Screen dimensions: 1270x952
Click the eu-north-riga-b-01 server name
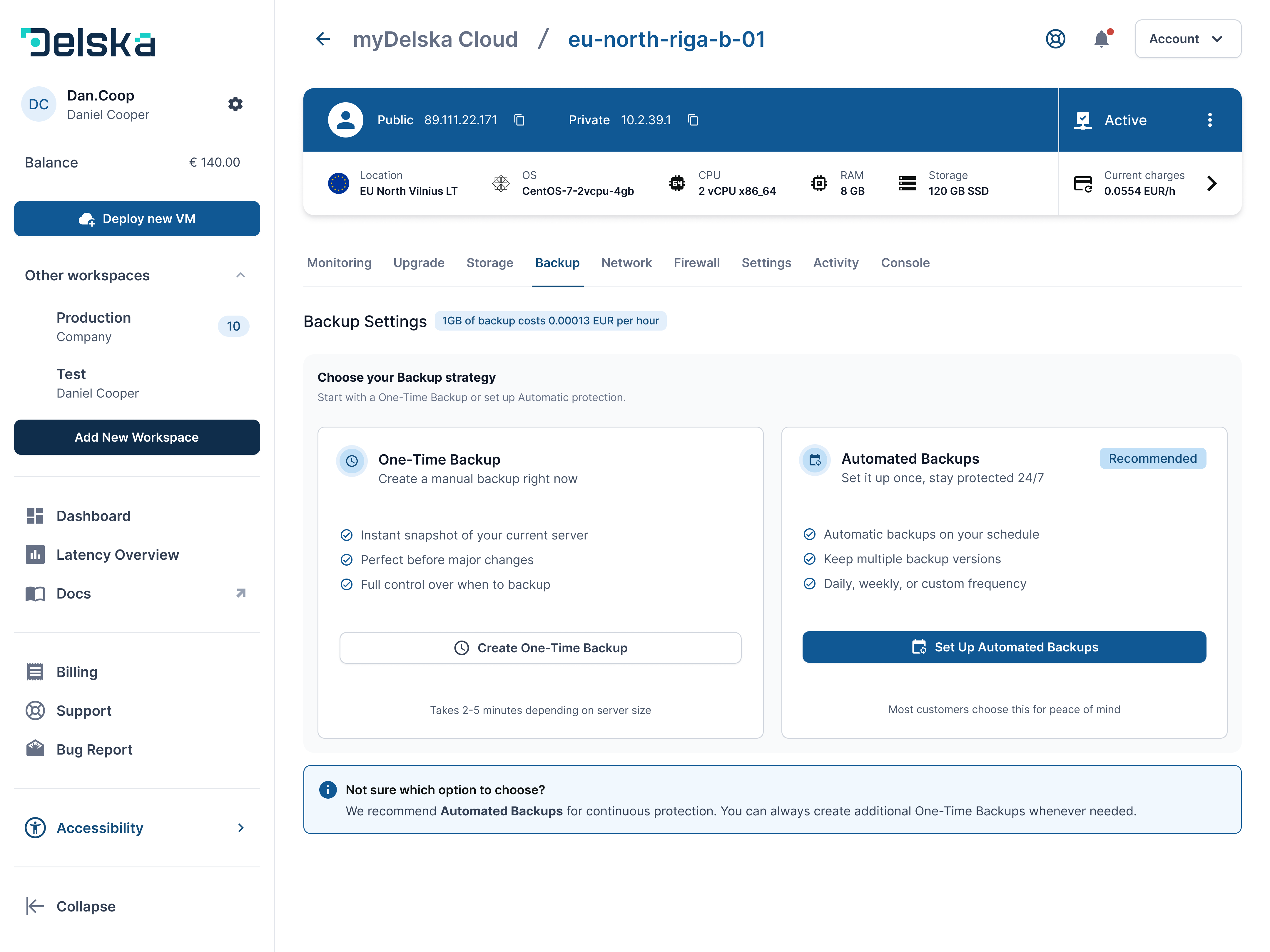(666, 39)
